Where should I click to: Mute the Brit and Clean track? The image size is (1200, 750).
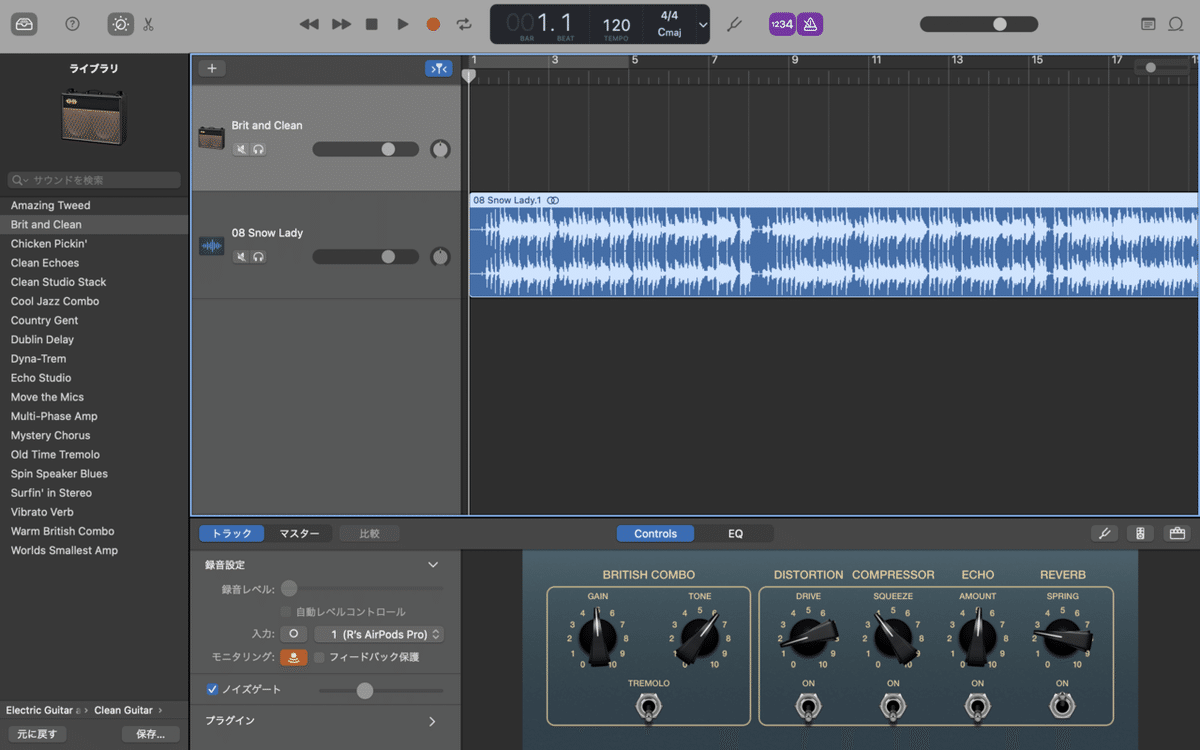(241, 149)
